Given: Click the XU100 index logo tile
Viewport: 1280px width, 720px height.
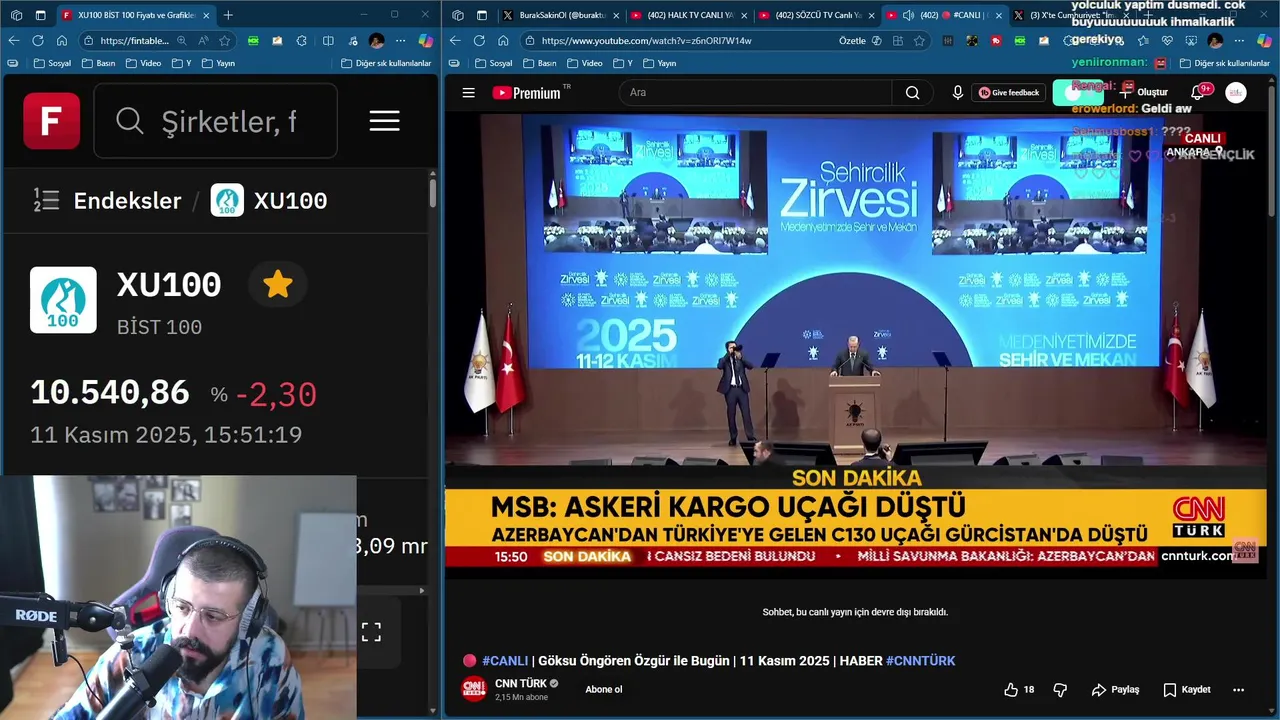Looking at the screenshot, I should pyautogui.click(x=63, y=299).
